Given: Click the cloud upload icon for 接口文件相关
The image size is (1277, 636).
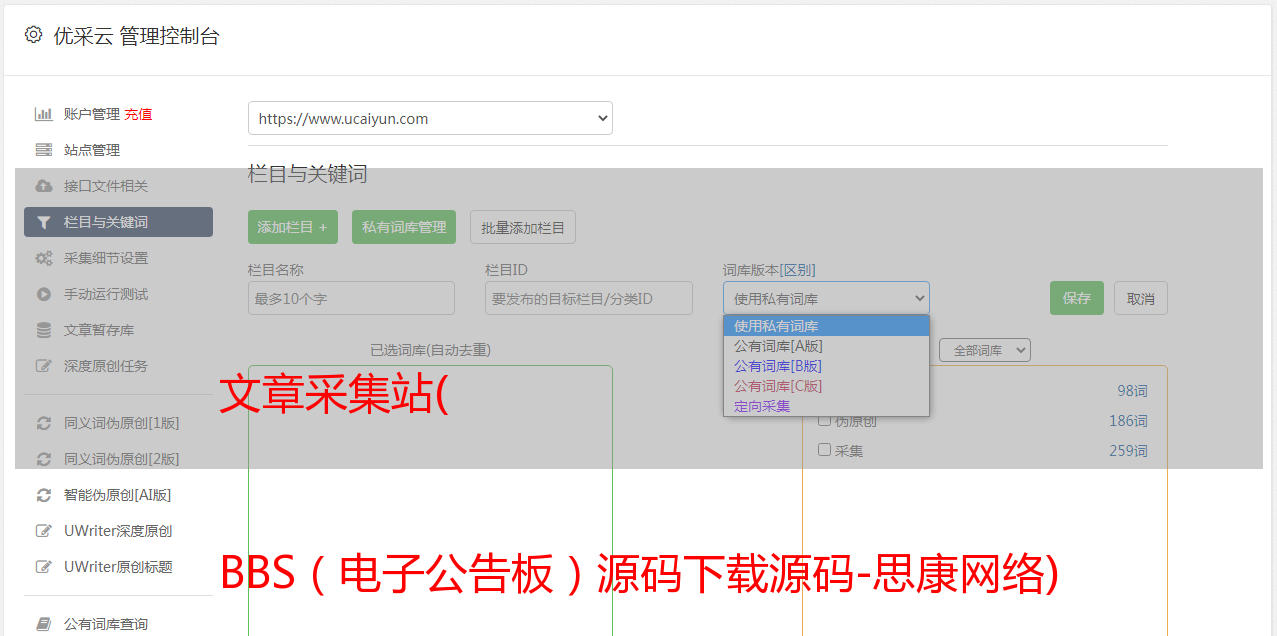Looking at the screenshot, I should pyautogui.click(x=44, y=186).
